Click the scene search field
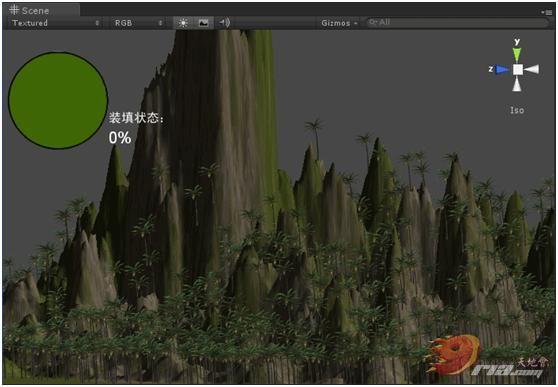Image resolution: width=558 pixels, height=387 pixels. [x=458, y=22]
